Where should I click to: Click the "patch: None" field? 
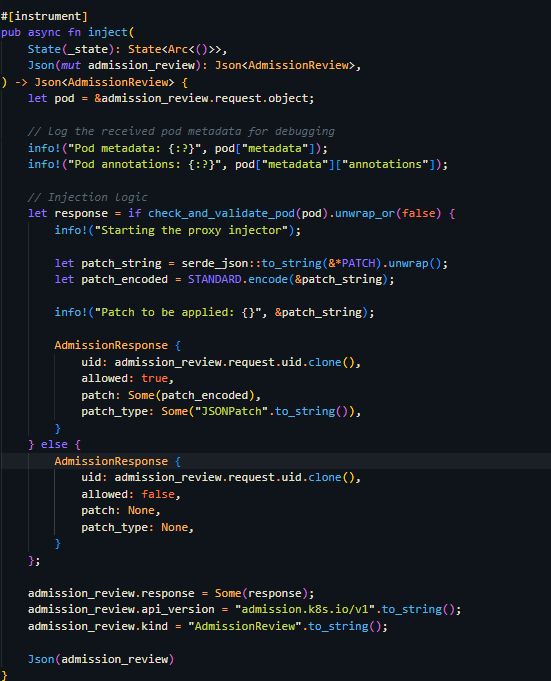(x=118, y=511)
